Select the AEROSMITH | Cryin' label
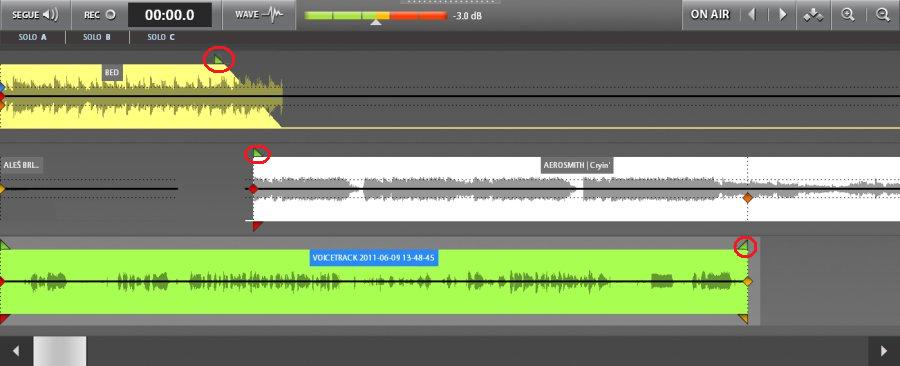The image size is (900, 366). pyautogui.click(x=578, y=166)
